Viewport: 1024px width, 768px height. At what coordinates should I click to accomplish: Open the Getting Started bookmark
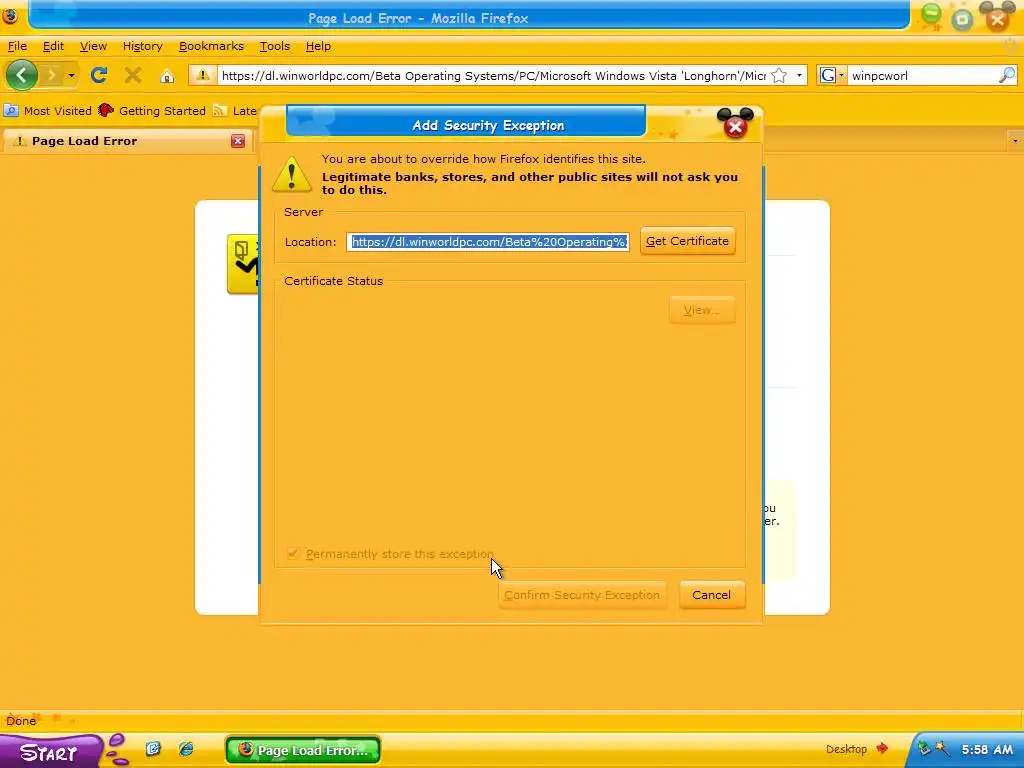coord(152,111)
